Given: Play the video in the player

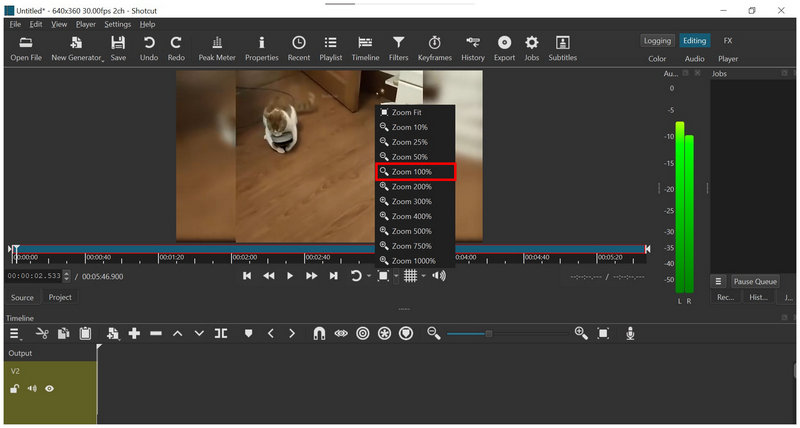Looking at the screenshot, I should (290, 276).
